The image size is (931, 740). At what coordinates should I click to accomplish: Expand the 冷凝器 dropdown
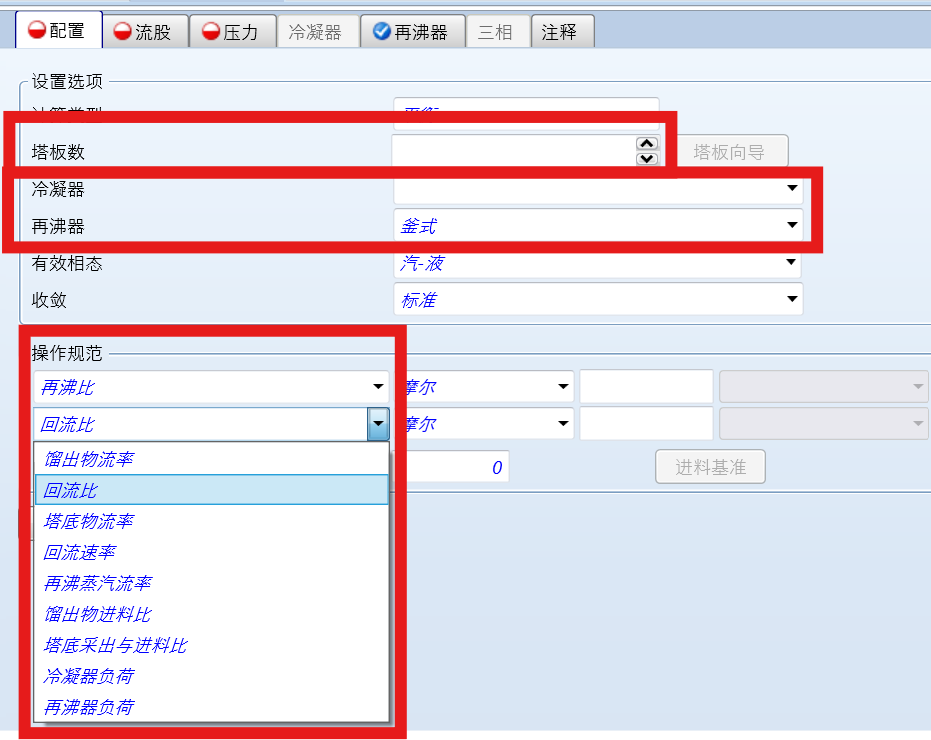(792, 188)
